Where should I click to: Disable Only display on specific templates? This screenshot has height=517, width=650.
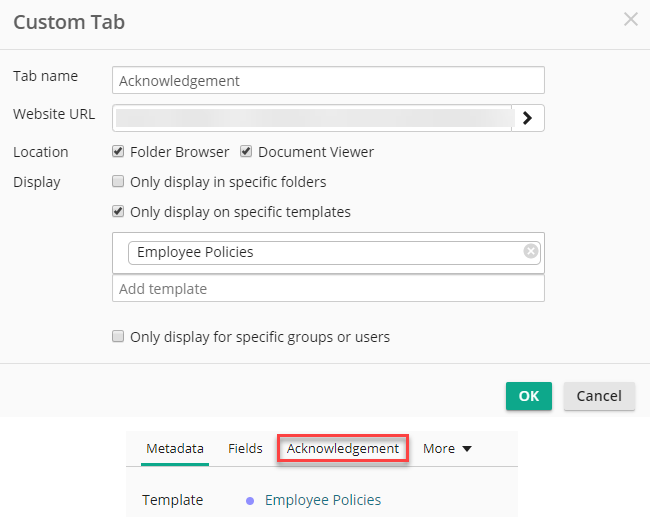click(x=118, y=211)
